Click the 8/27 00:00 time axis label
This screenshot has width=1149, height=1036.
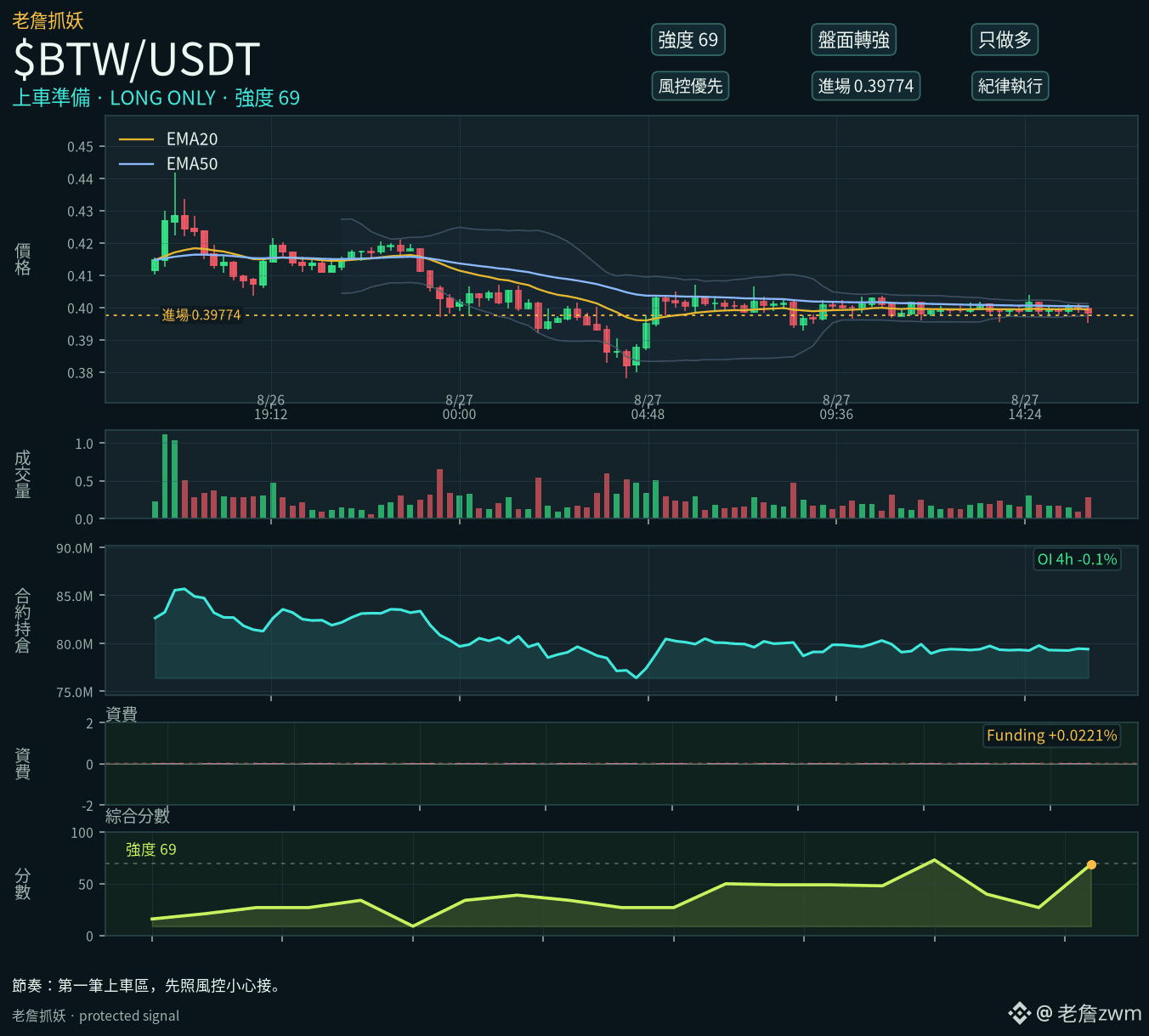point(459,407)
